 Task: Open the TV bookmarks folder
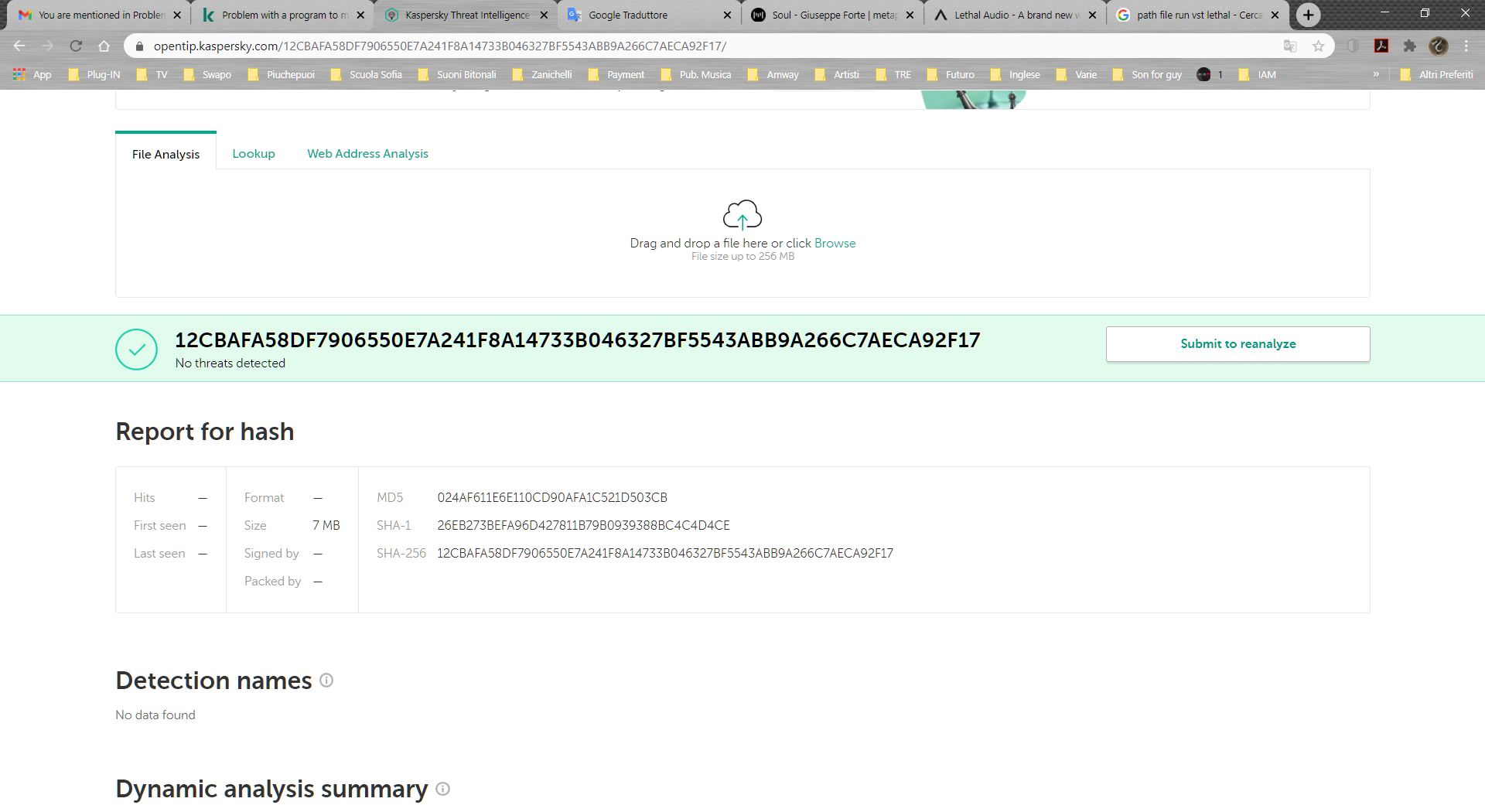click(152, 74)
